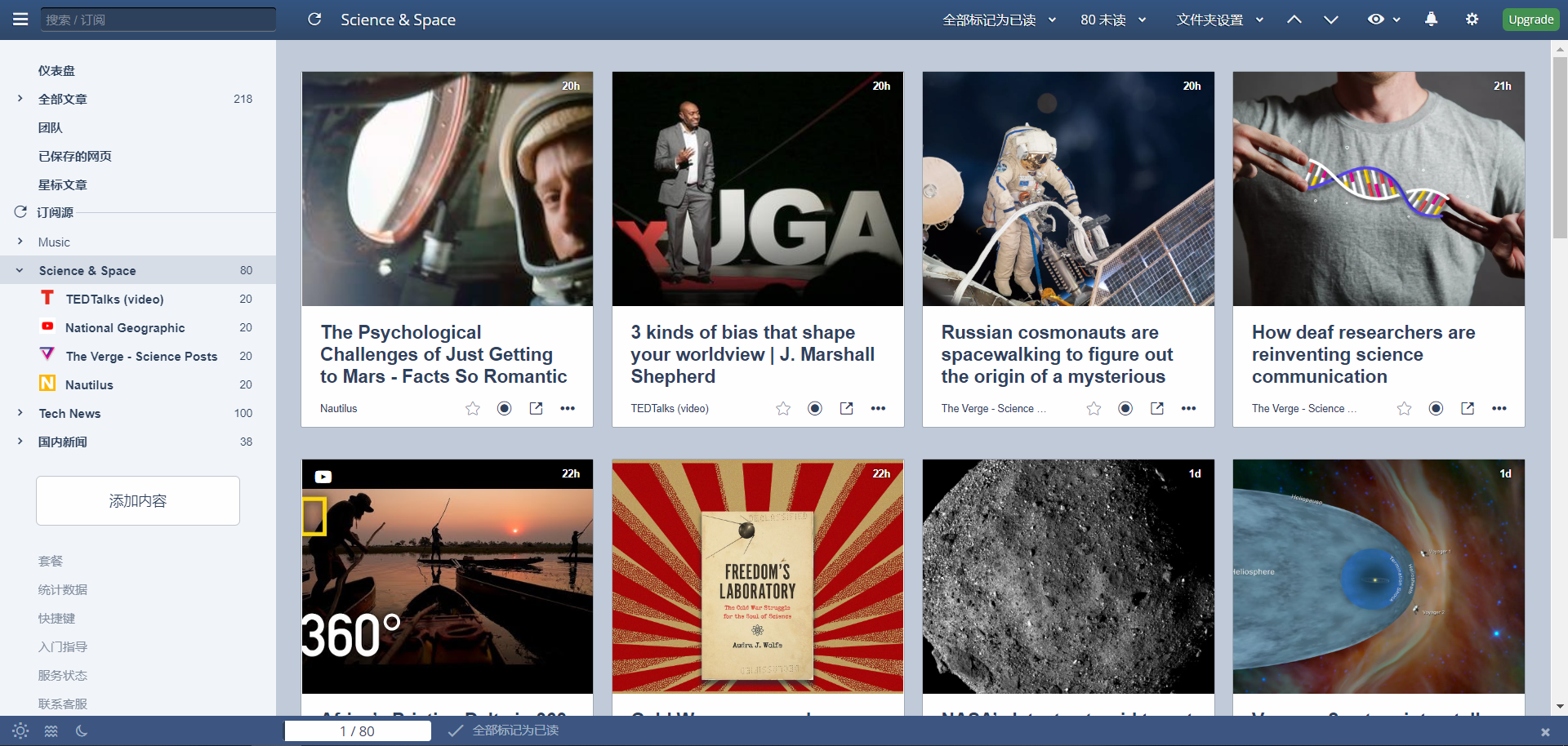Go to previous article with up arrow
This screenshot has width=1568, height=746.
click(1294, 20)
